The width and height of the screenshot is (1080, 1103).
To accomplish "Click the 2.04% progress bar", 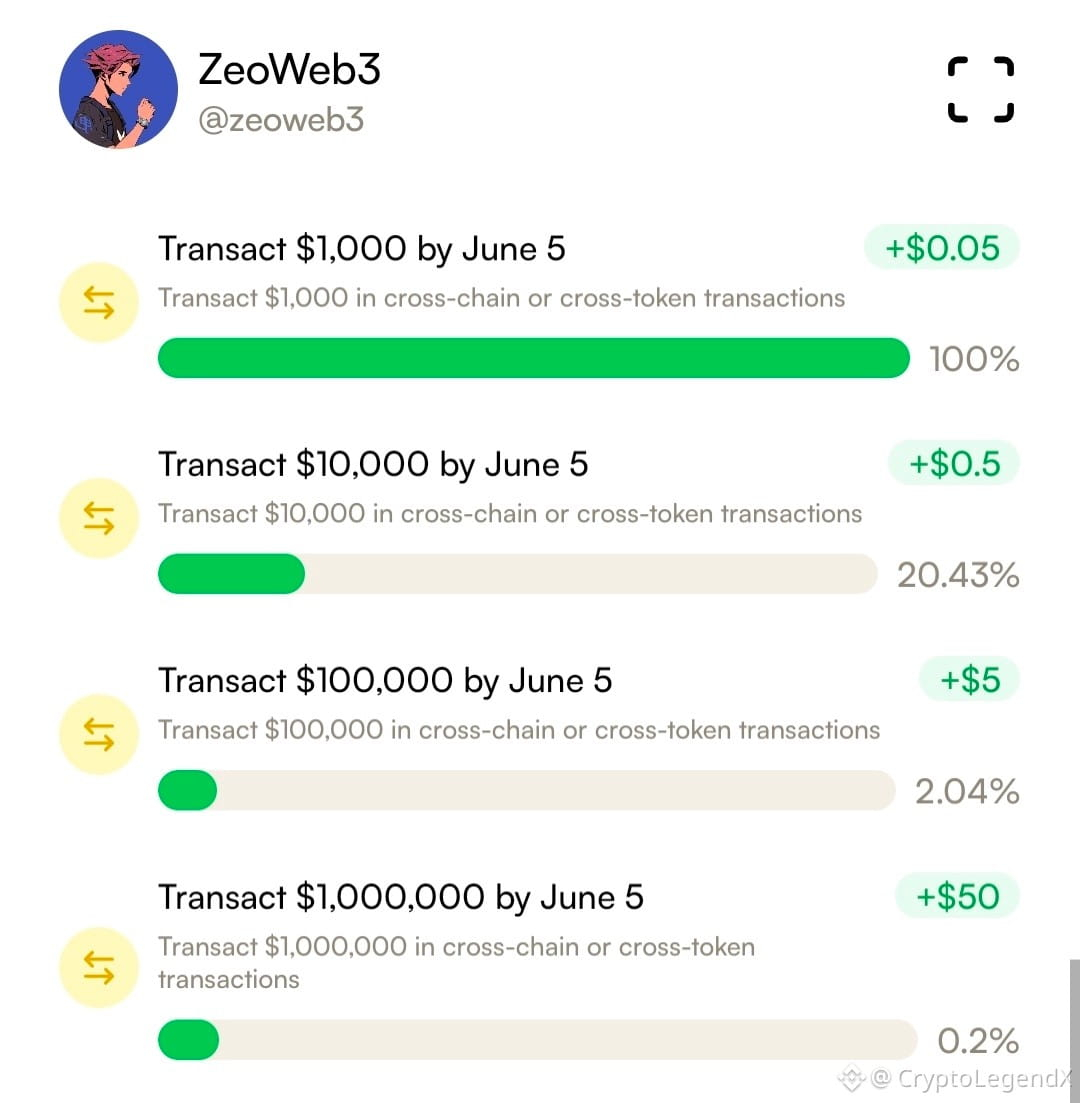I will (x=526, y=790).
